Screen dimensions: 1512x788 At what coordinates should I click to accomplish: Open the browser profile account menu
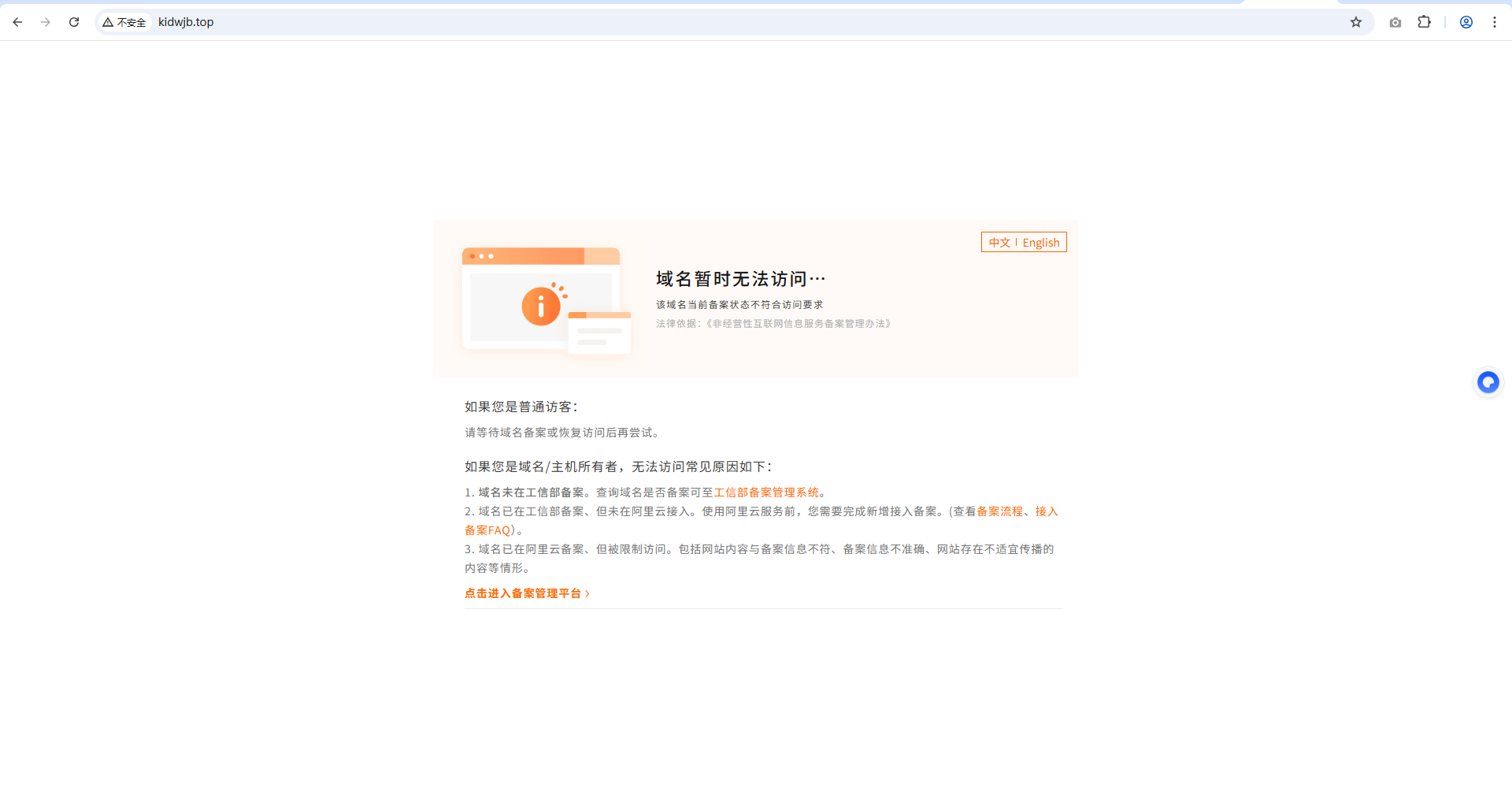coord(1466,22)
